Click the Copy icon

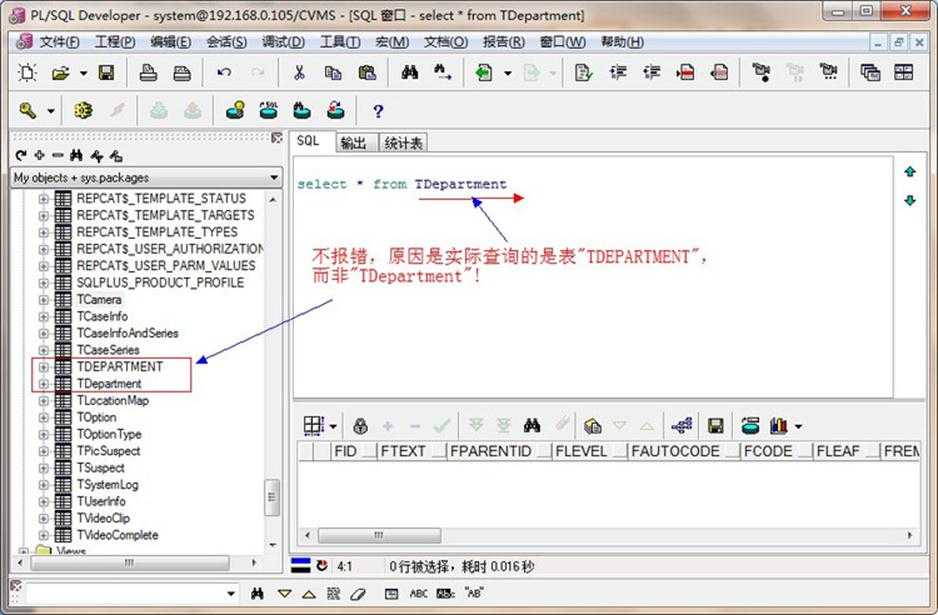[333, 73]
